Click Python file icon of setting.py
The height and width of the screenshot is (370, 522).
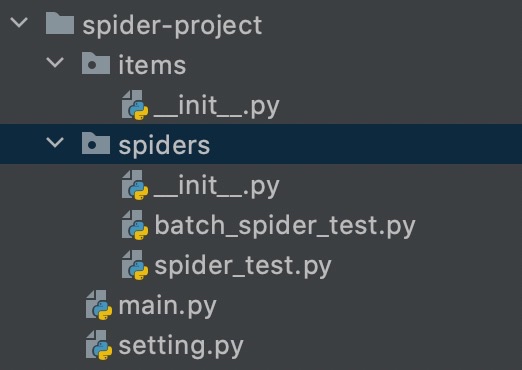[x=99, y=345]
